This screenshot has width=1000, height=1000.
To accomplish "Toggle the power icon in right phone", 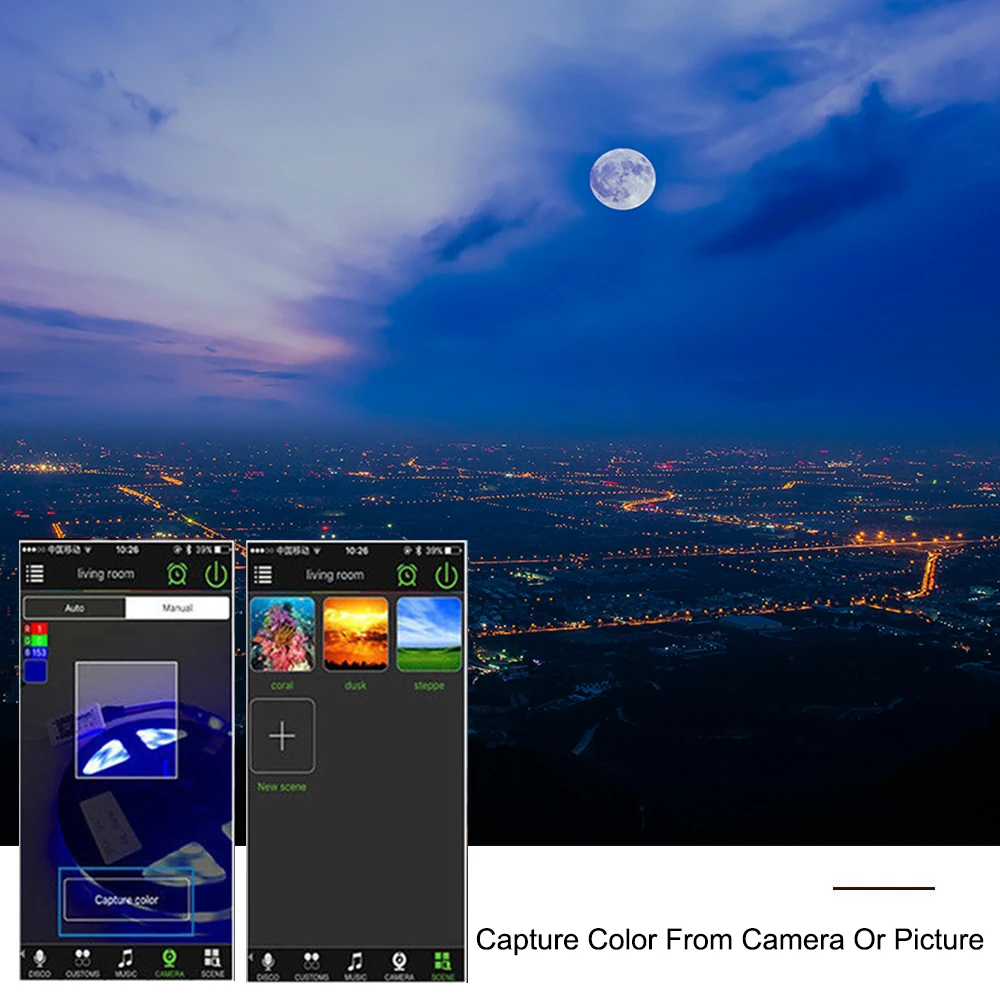I will click(446, 575).
